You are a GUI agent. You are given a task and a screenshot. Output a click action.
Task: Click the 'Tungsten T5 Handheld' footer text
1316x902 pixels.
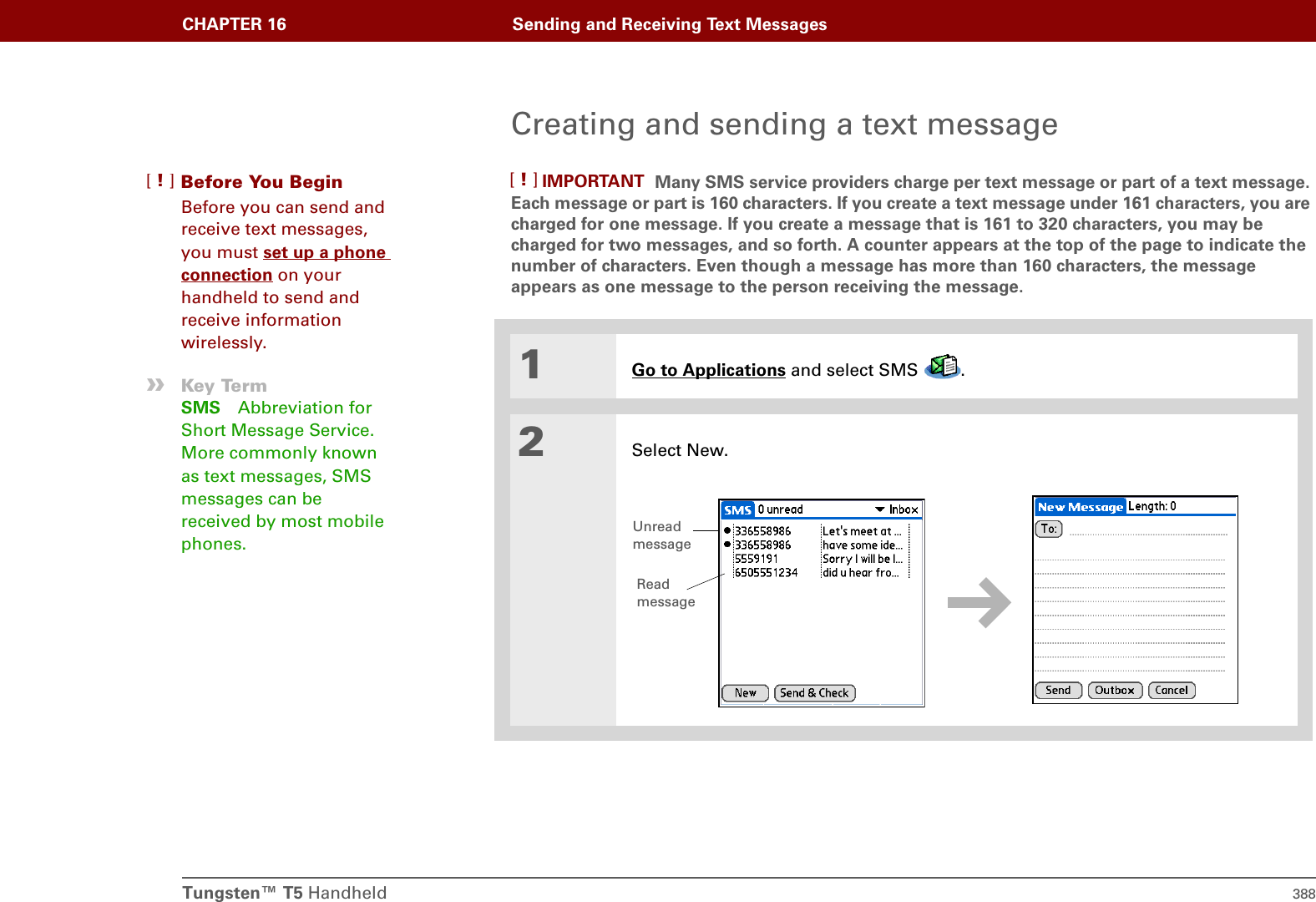tap(284, 893)
